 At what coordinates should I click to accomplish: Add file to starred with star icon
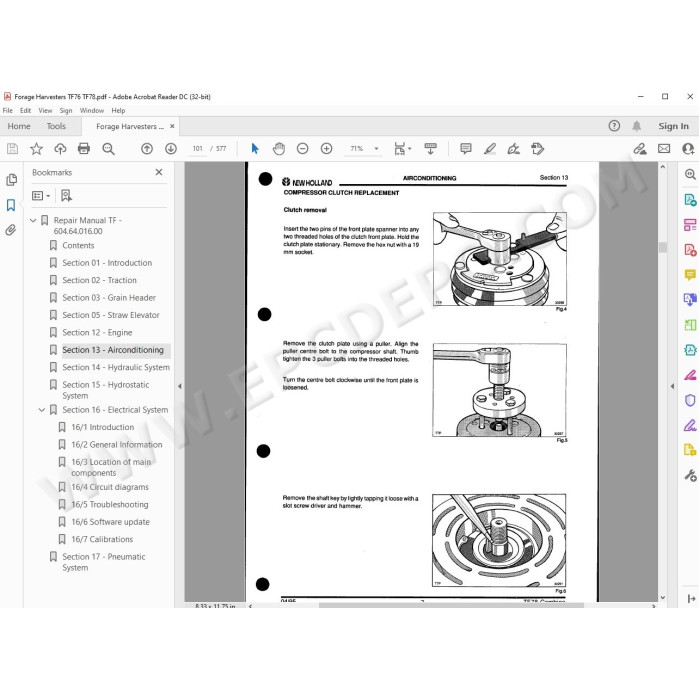coord(36,149)
